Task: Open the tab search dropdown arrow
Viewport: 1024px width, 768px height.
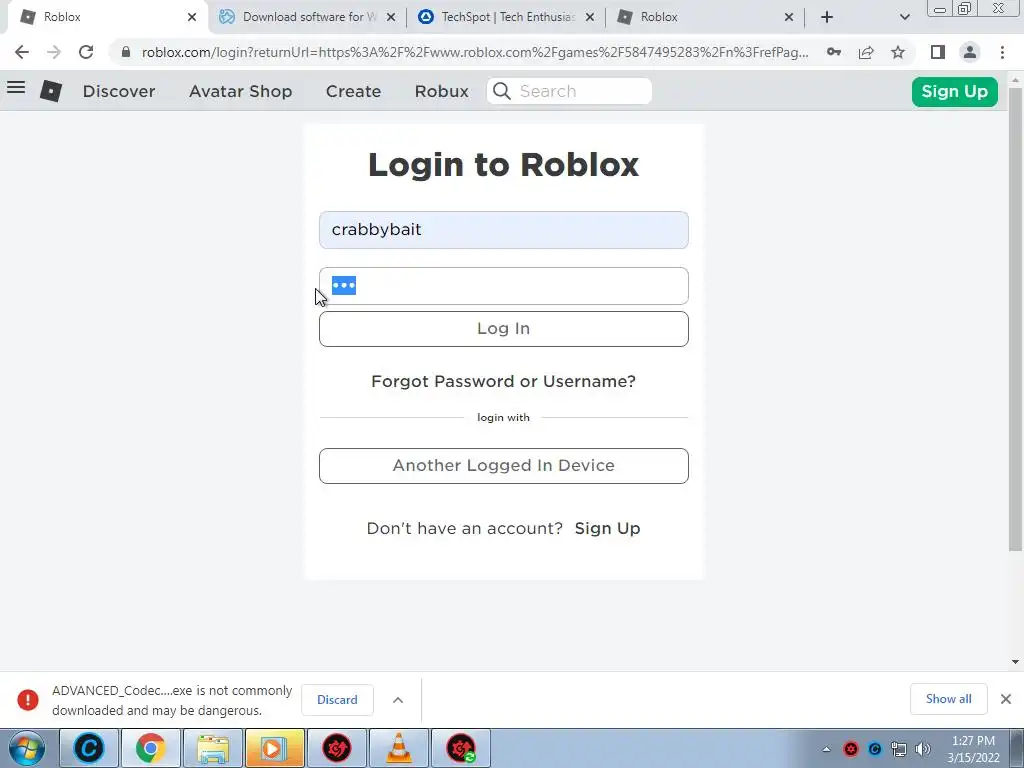Action: pyautogui.click(x=904, y=17)
